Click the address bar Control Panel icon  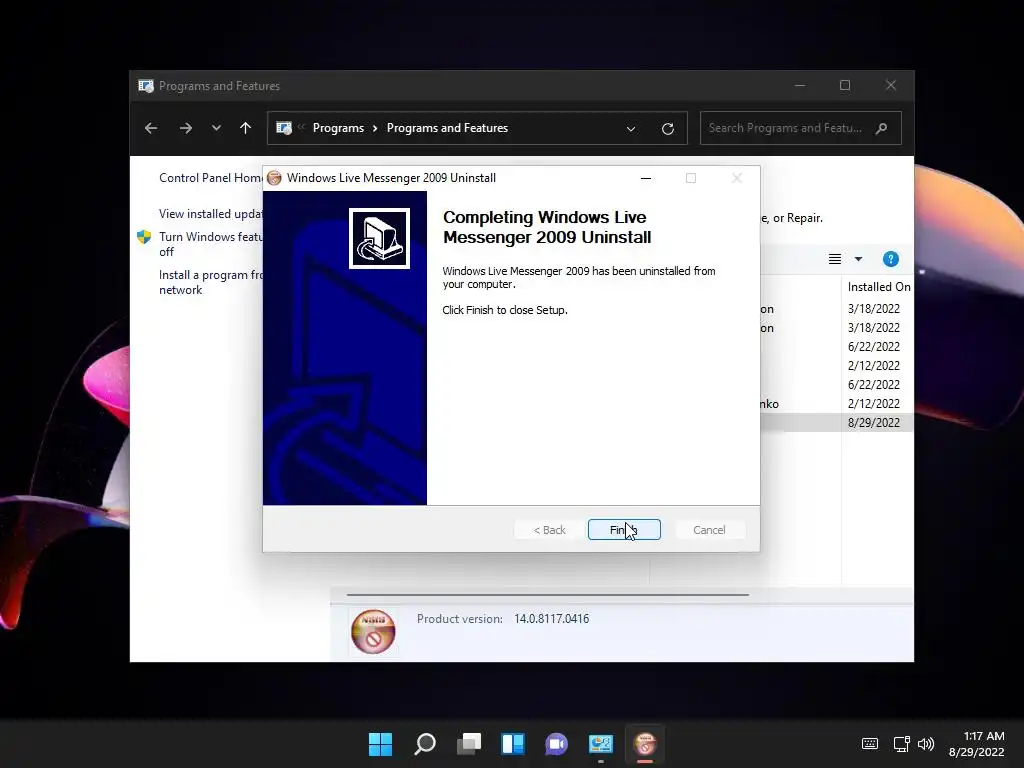click(x=284, y=128)
